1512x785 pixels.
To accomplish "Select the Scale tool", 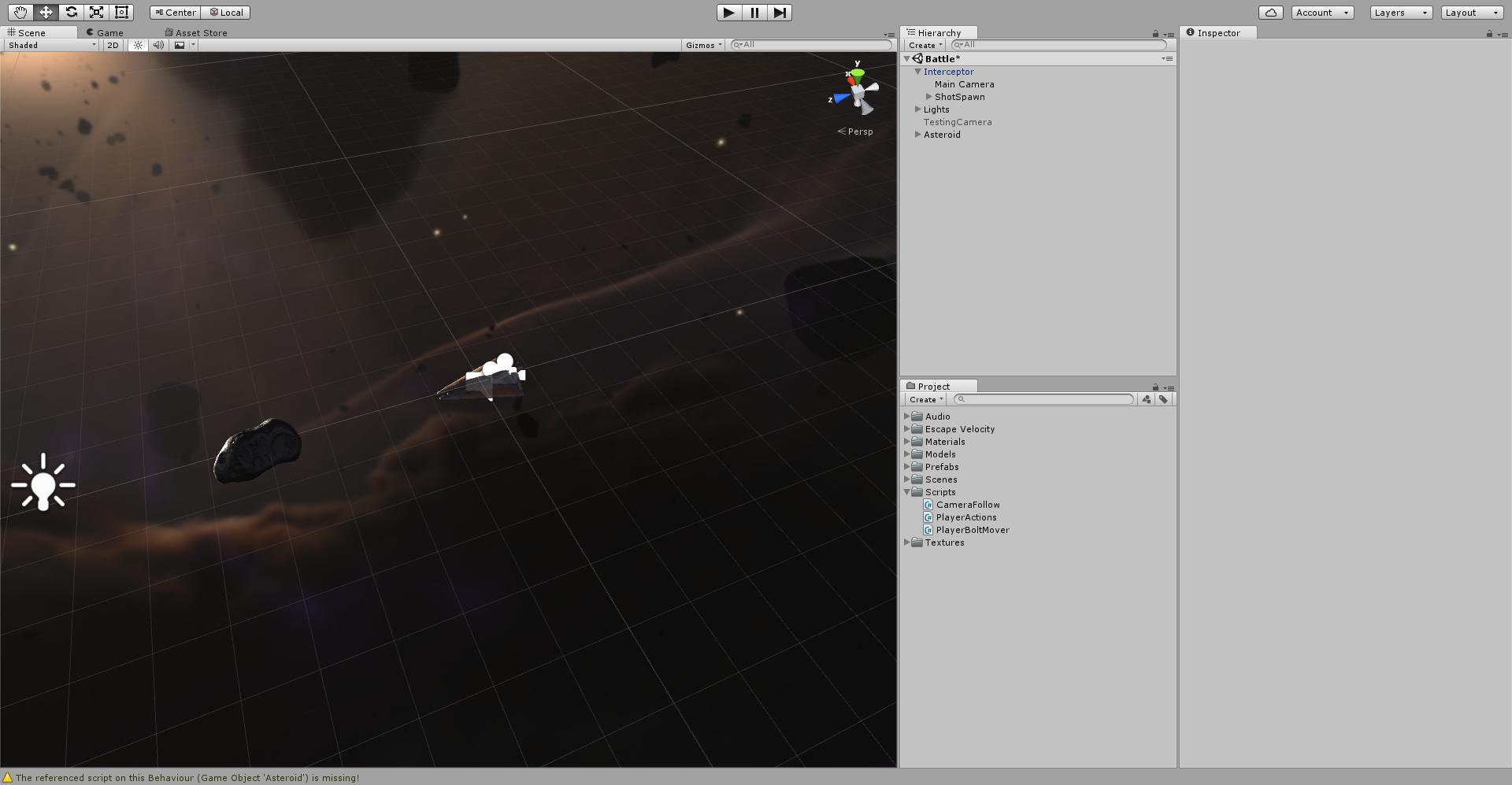I will pyautogui.click(x=96, y=12).
